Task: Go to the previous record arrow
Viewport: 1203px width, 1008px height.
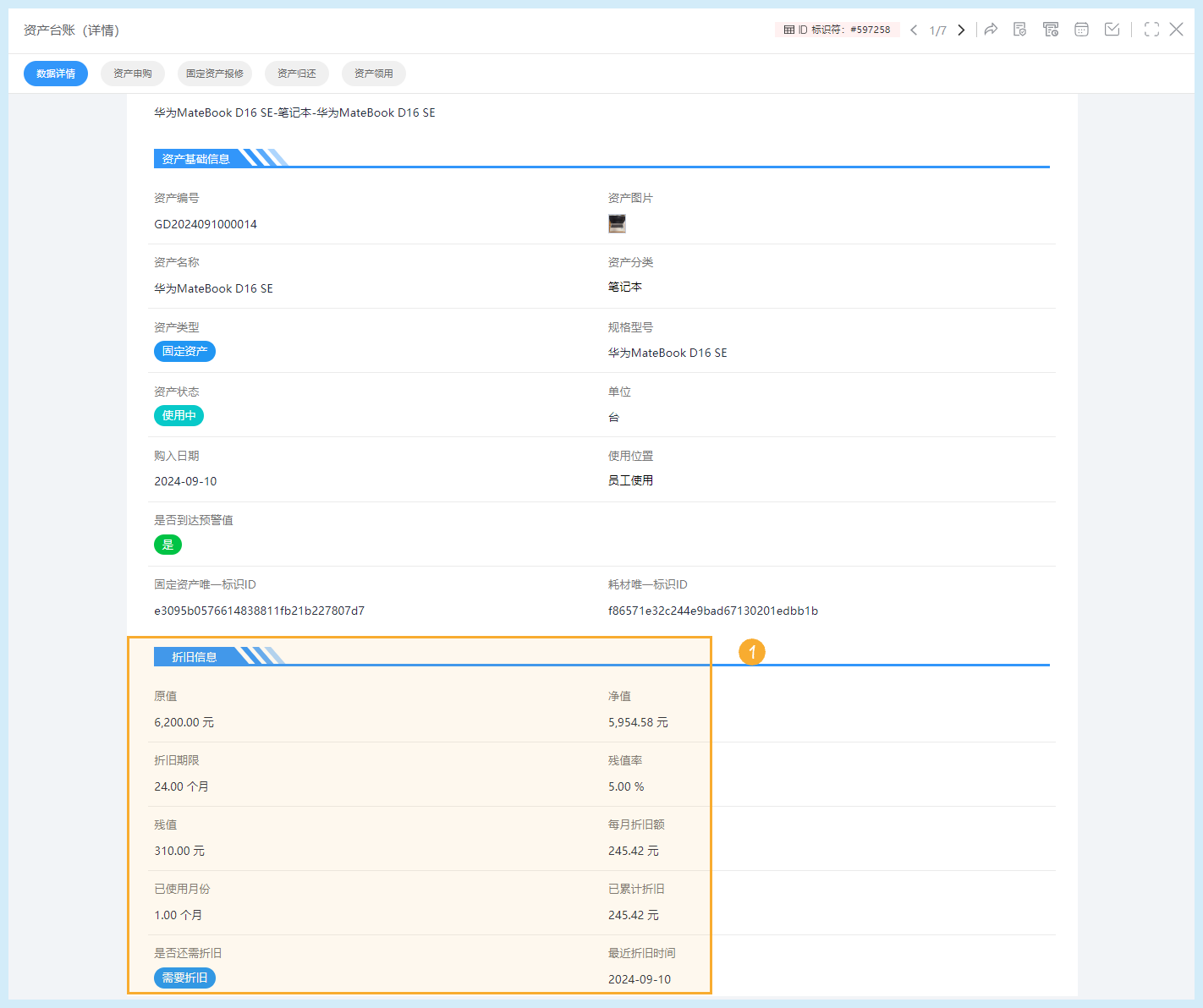Action: pyautogui.click(x=914, y=30)
